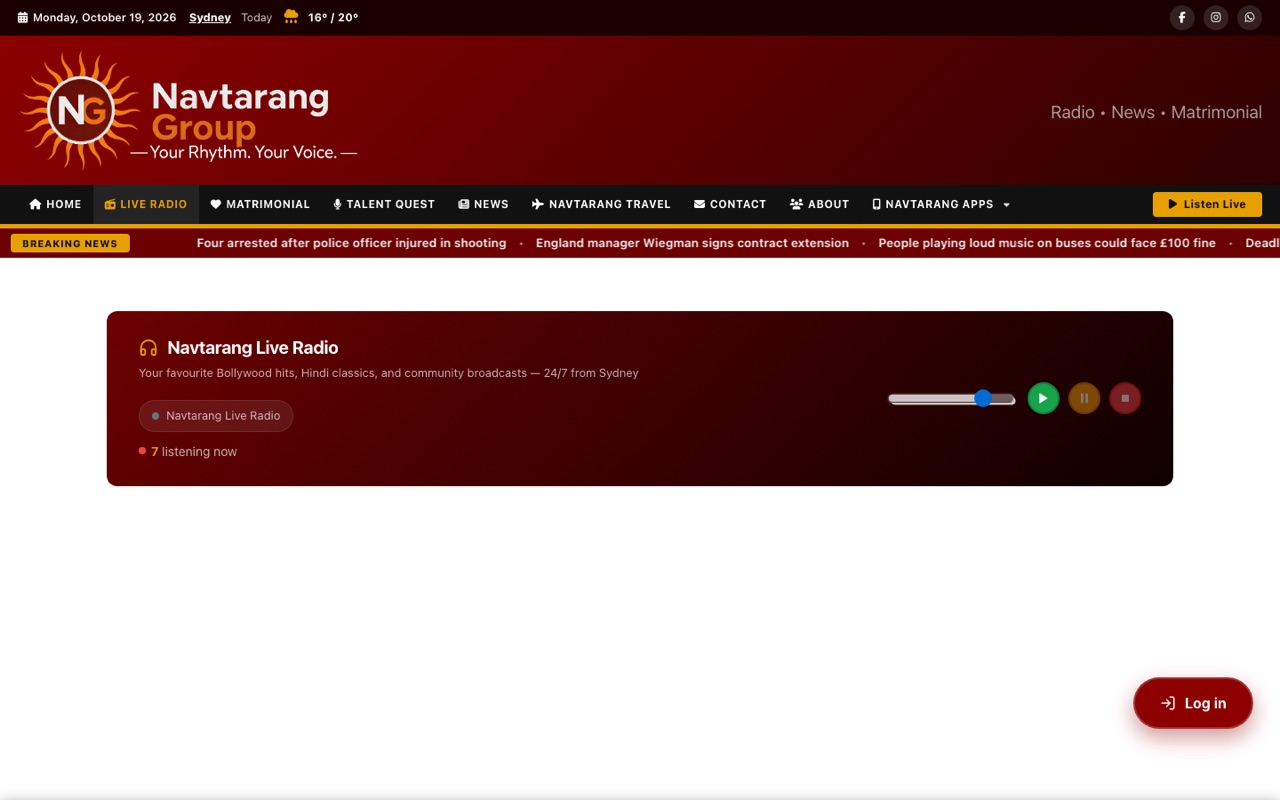1280x800 pixels.
Task: Click the Listen Live button
Action: tap(1207, 204)
